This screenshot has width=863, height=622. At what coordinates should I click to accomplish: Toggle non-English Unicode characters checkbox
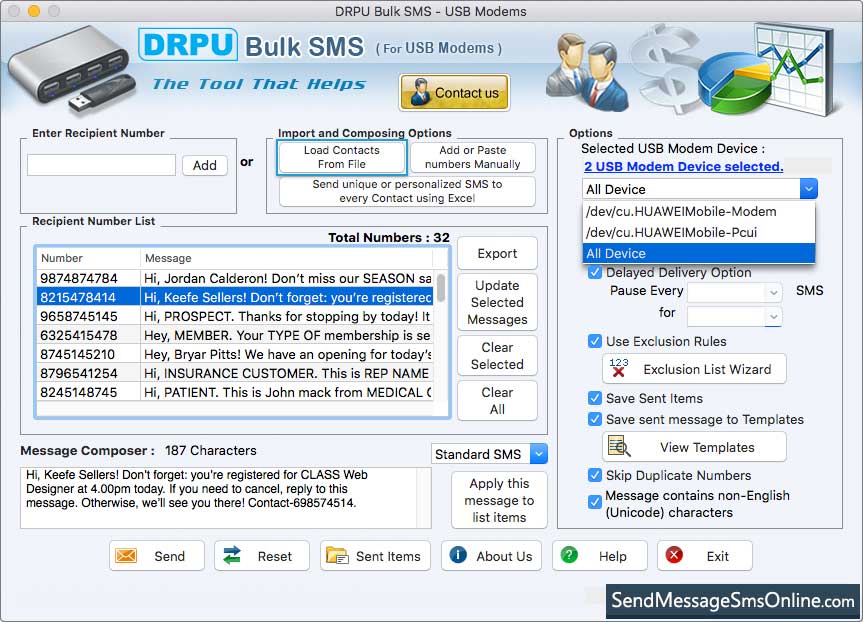[x=594, y=502]
